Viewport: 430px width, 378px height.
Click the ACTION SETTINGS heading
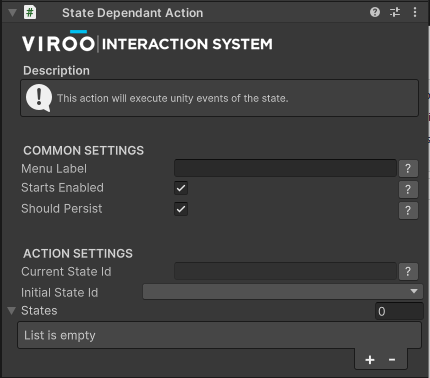pos(78,254)
